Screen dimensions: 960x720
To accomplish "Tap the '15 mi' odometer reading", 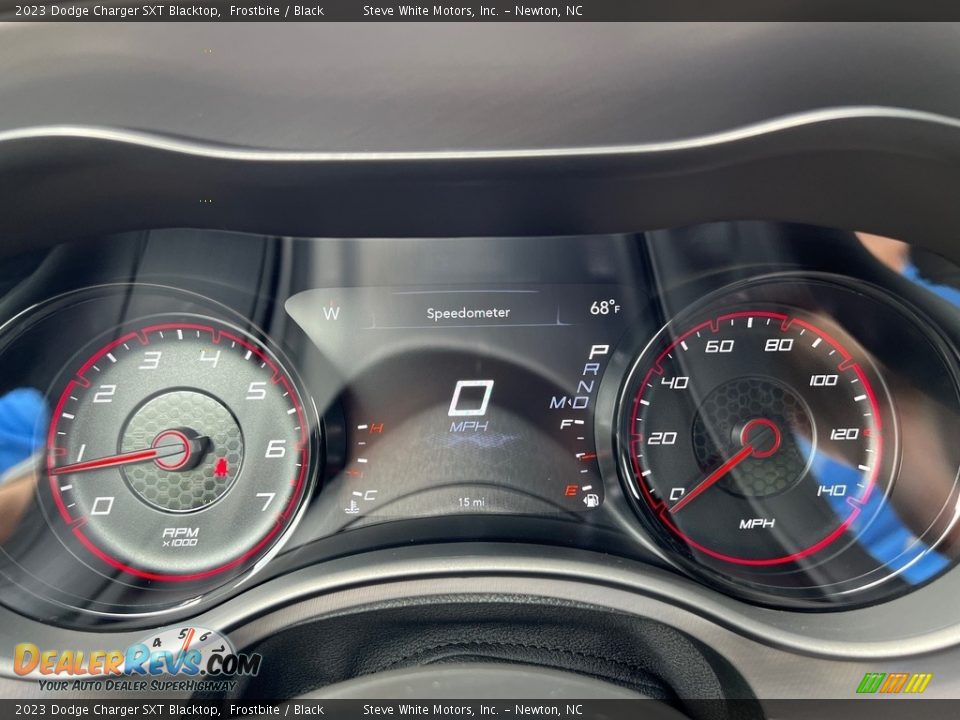I will (x=471, y=502).
